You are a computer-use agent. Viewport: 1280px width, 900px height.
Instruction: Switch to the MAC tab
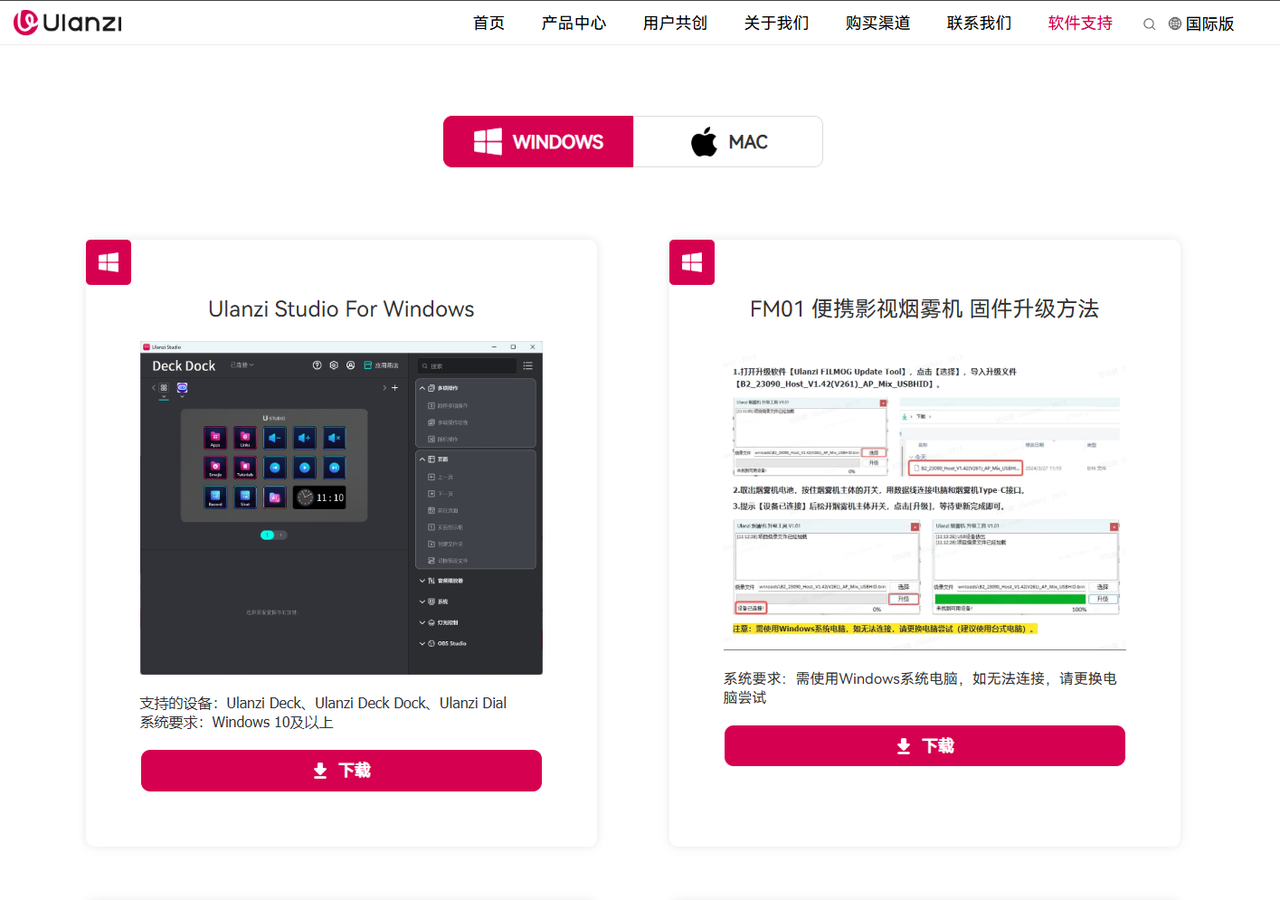click(728, 142)
